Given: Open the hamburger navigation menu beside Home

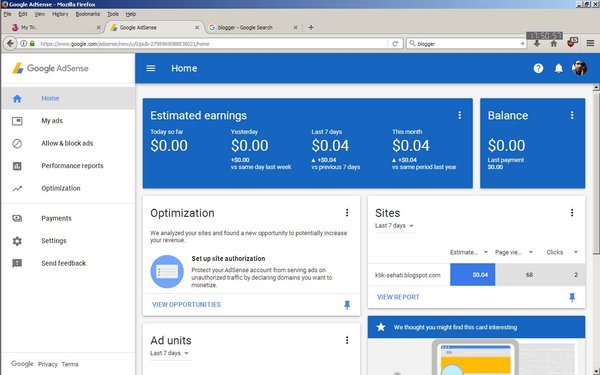Looking at the screenshot, I should click(151, 68).
